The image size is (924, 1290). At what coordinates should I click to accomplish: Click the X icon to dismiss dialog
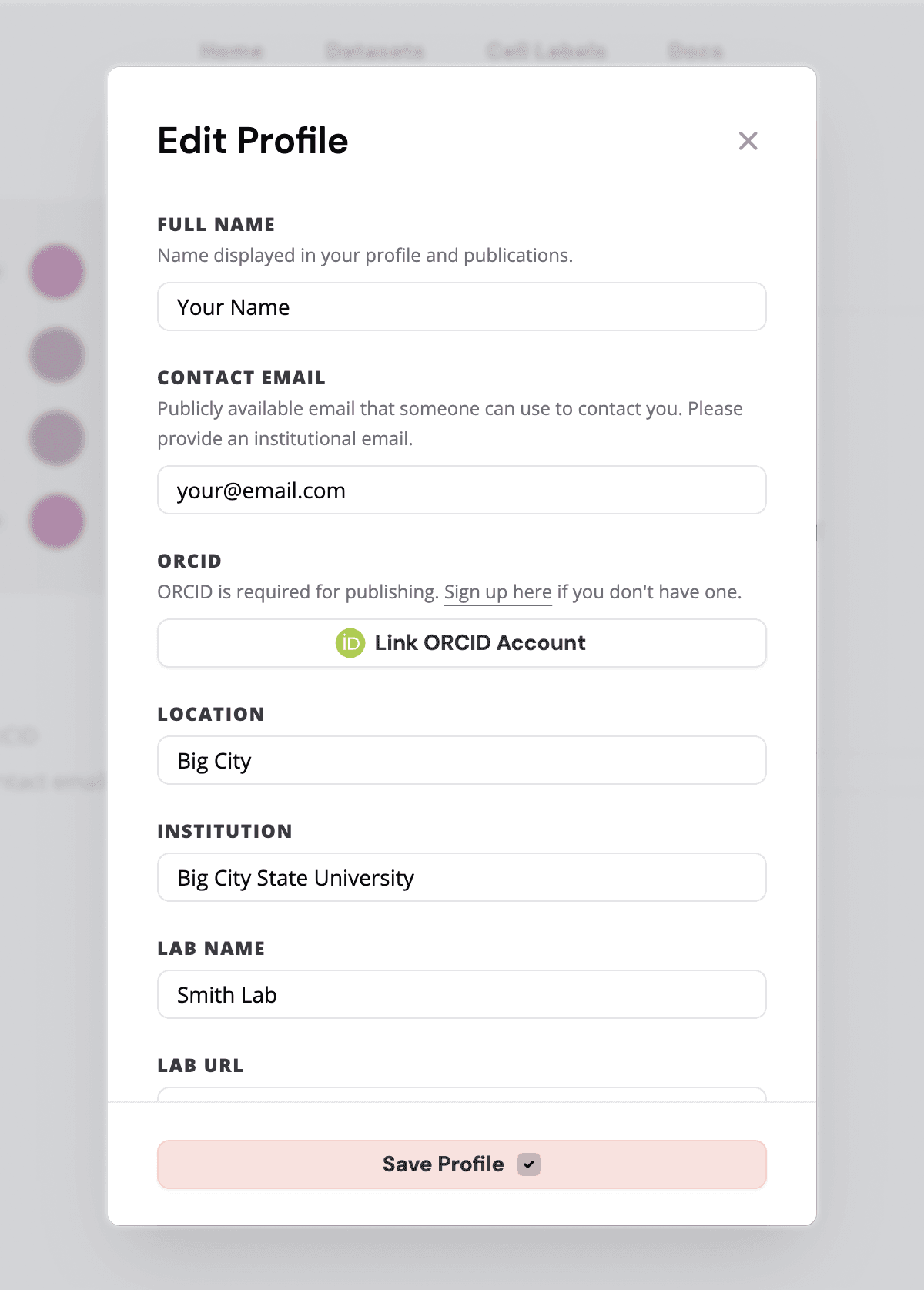pyautogui.click(x=748, y=141)
